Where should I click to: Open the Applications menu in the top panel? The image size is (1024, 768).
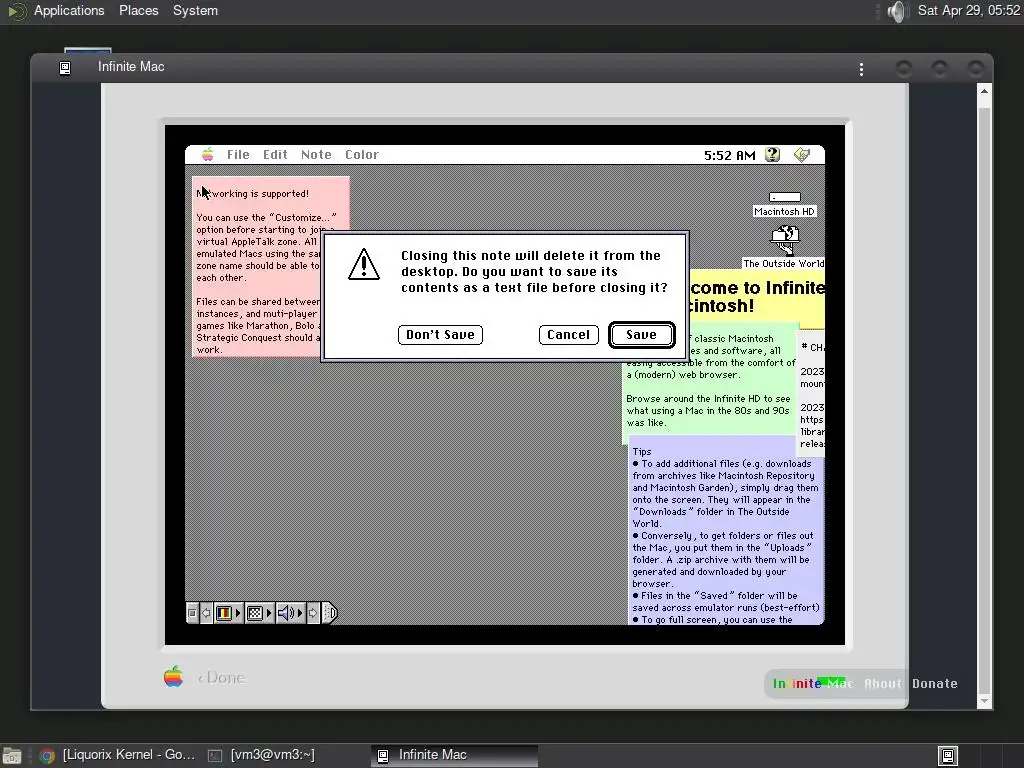(x=69, y=10)
